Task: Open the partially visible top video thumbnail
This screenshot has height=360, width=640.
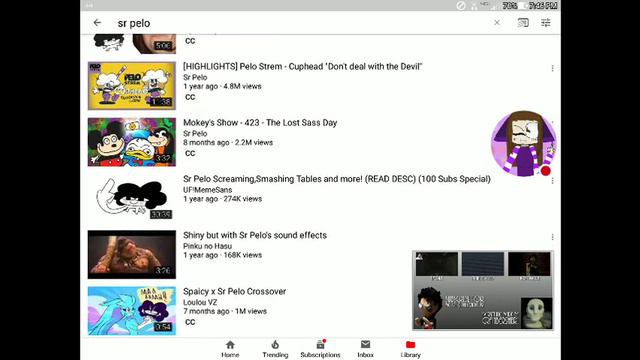Action: point(132,44)
